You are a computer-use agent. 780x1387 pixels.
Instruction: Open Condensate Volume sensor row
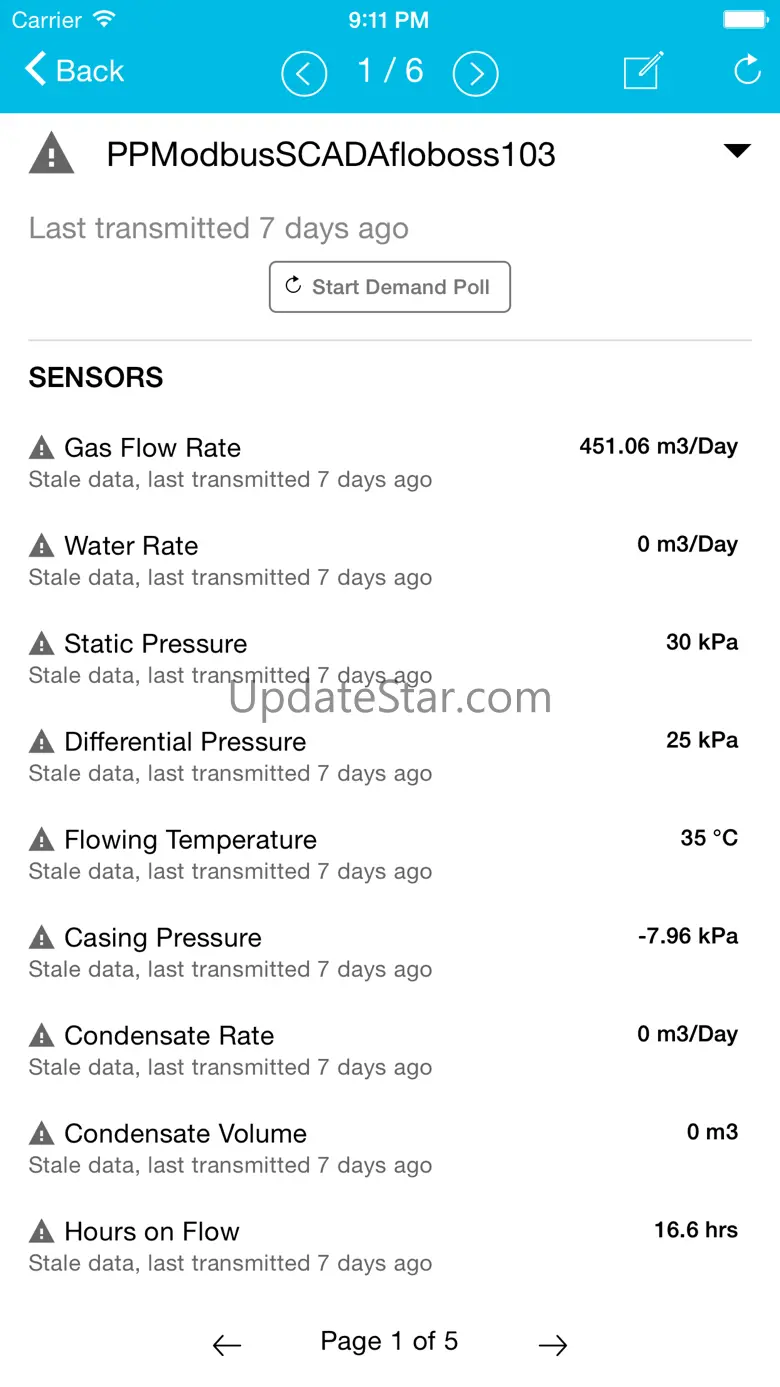tap(390, 1148)
